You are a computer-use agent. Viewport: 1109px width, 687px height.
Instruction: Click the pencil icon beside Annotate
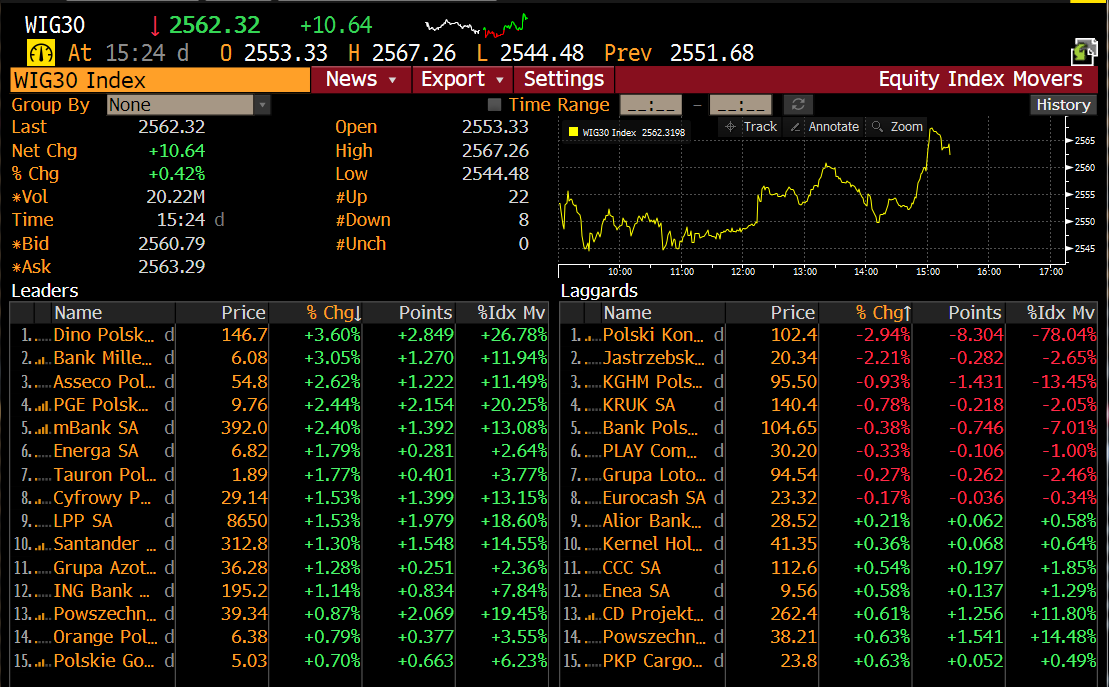[796, 127]
